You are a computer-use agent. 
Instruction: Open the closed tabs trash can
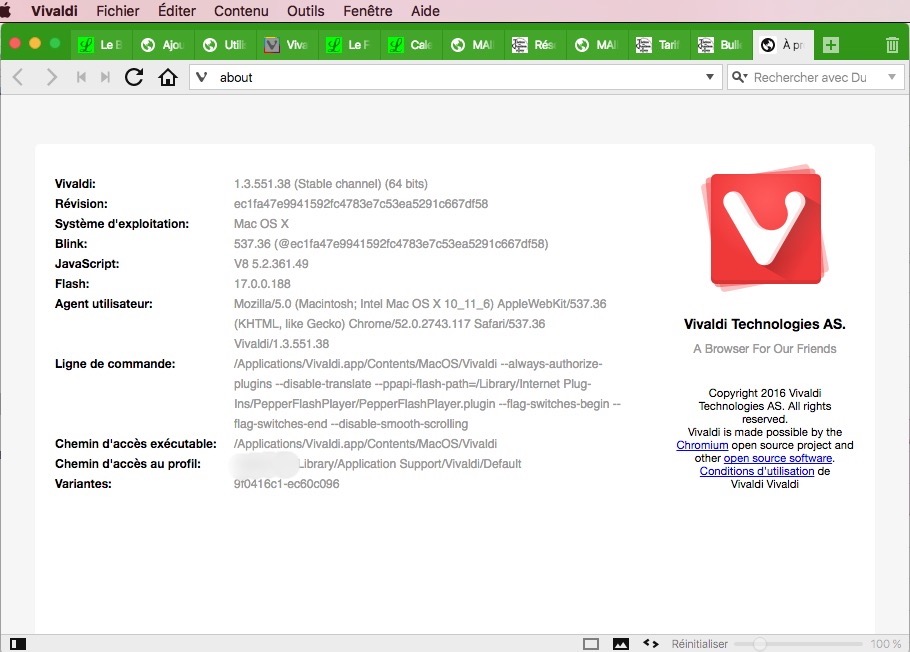click(891, 45)
